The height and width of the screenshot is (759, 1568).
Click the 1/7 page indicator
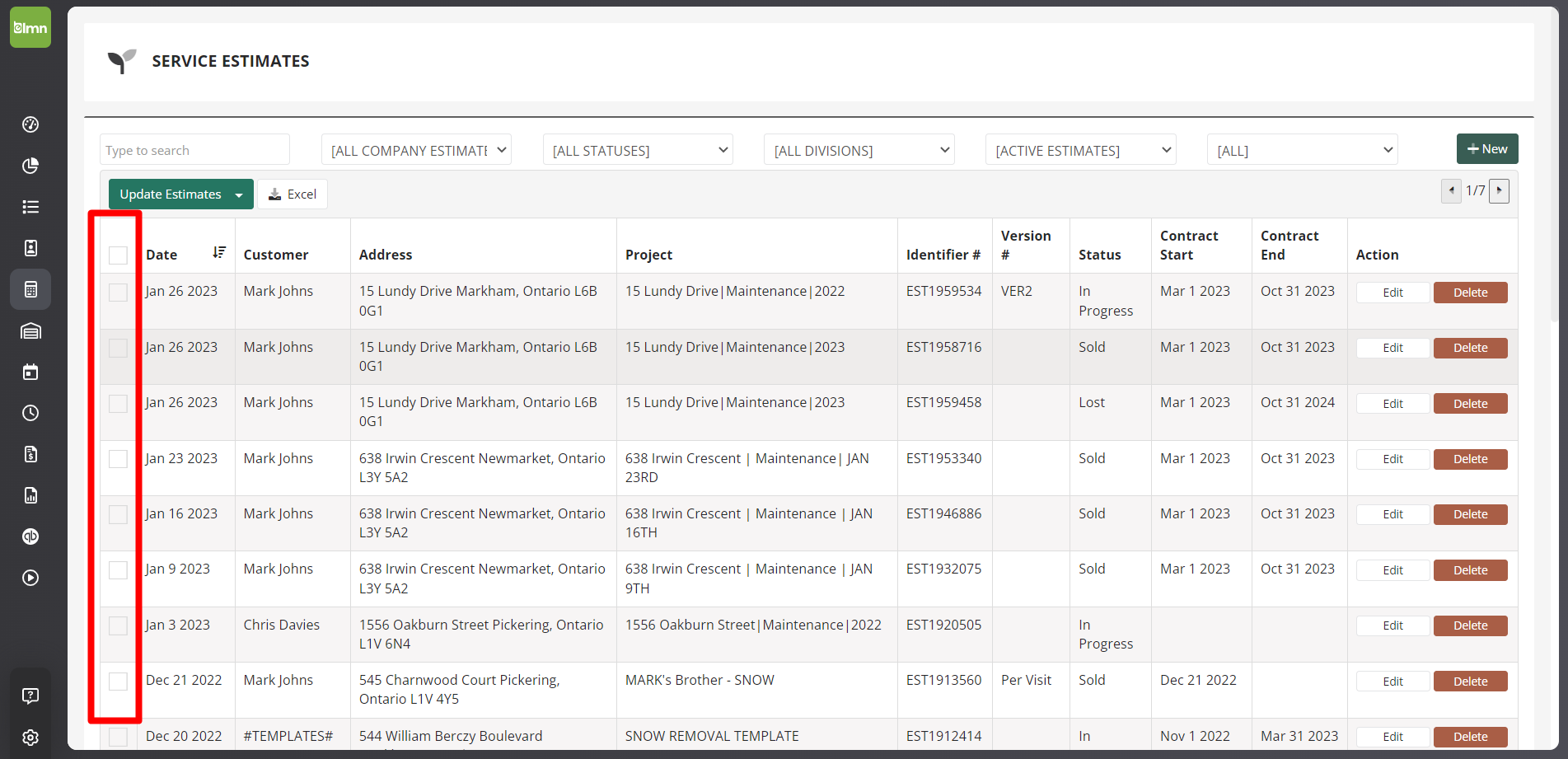[1475, 191]
